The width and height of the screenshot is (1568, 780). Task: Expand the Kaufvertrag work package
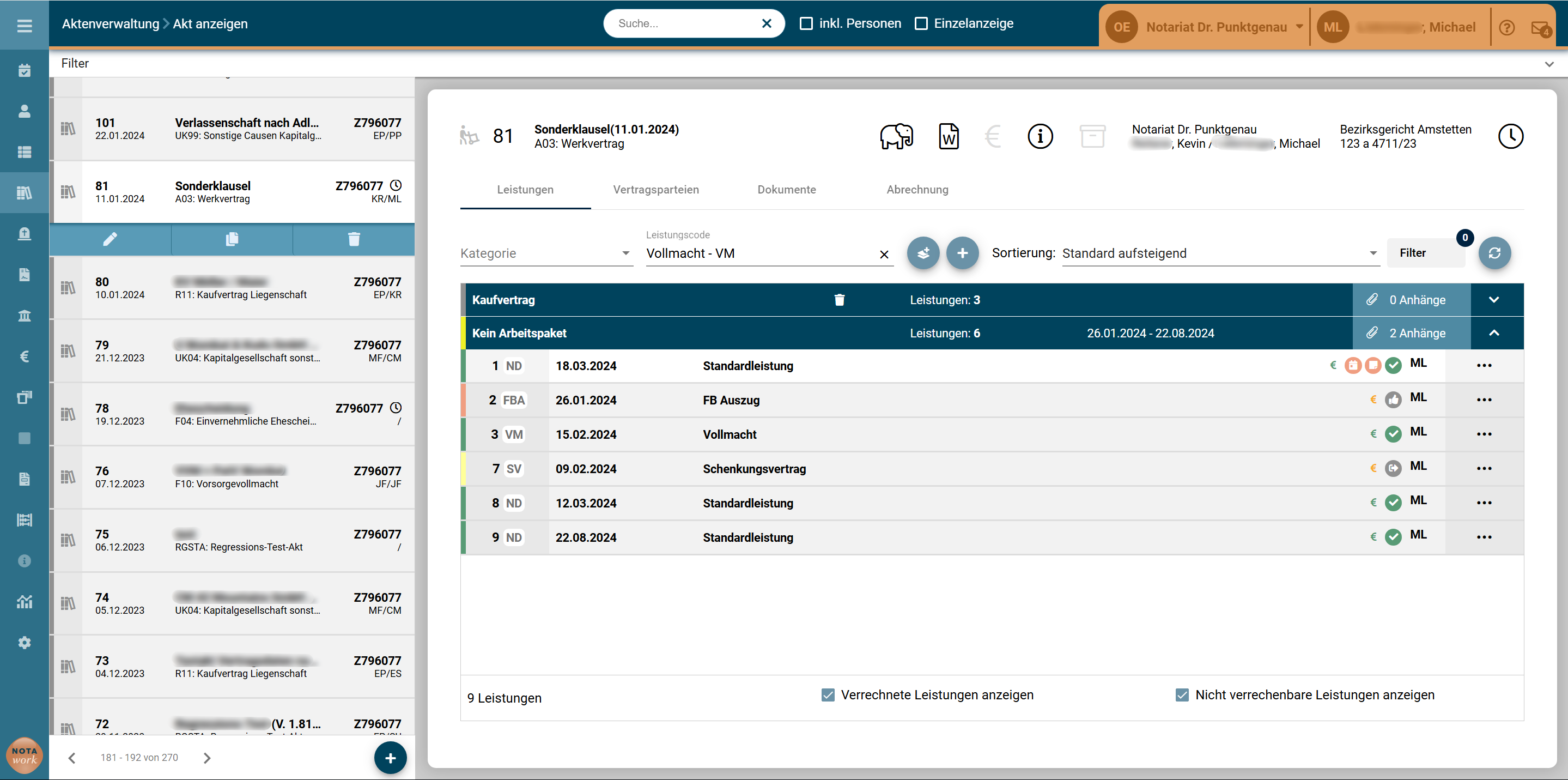[x=1494, y=300]
